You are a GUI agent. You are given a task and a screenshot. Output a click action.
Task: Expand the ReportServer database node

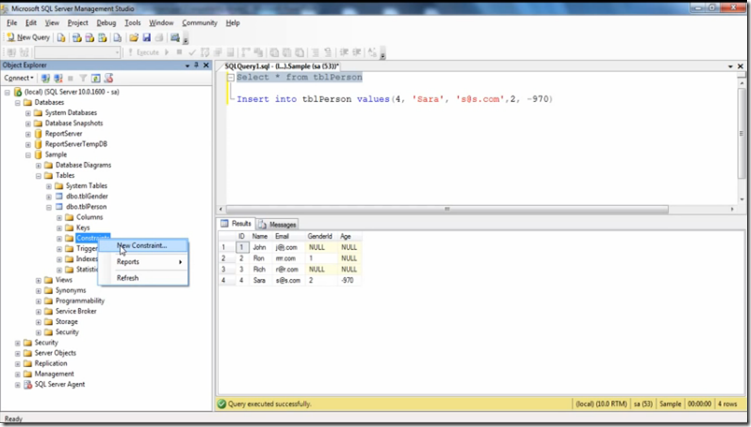point(28,134)
